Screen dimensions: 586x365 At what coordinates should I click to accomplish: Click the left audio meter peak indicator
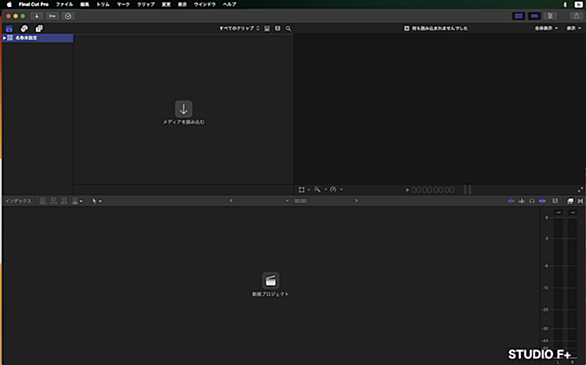tap(558, 213)
